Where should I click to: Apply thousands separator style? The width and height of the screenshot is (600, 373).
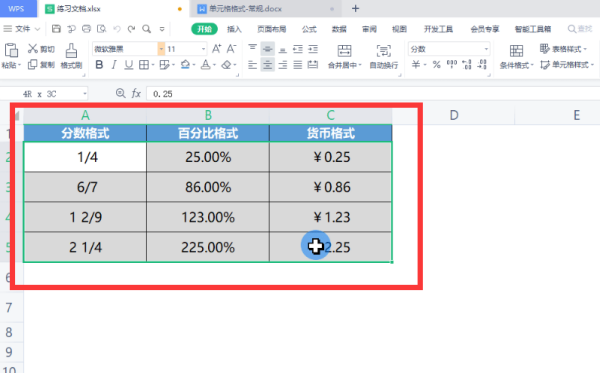(452, 65)
